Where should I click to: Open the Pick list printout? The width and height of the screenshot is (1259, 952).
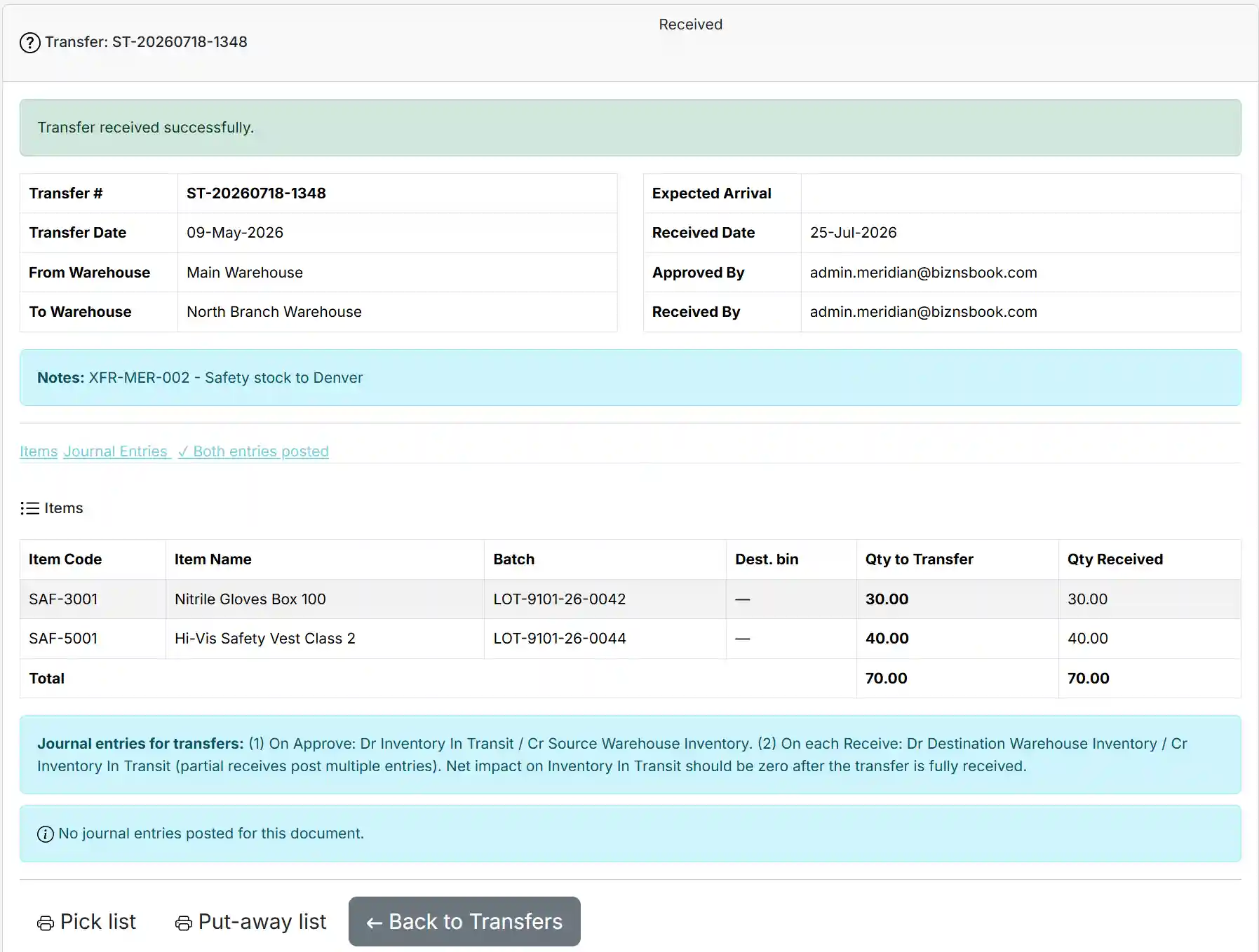86,921
